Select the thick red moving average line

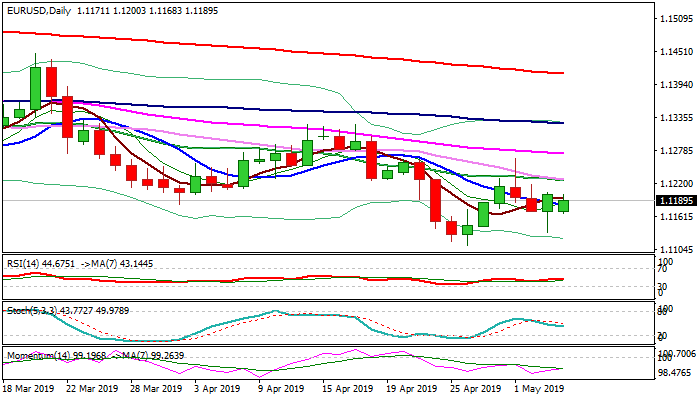[x=300, y=49]
